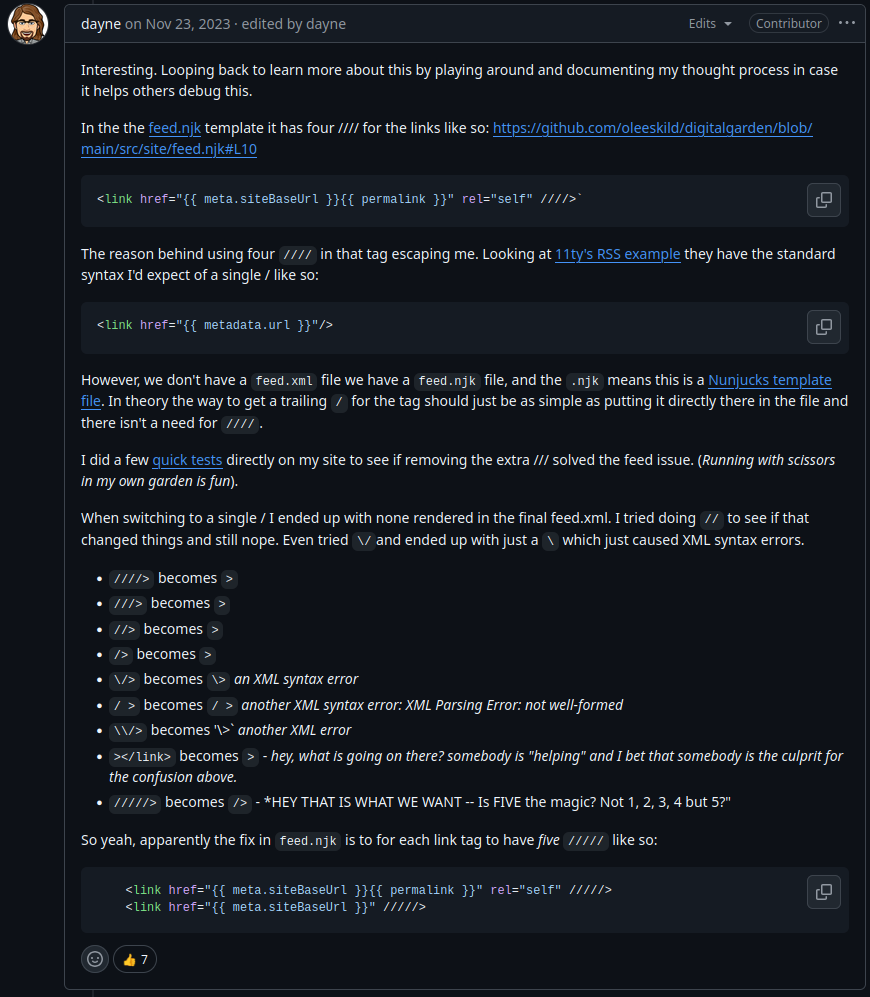Expand the Edits dropdown
The image size is (870, 997).
(x=709, y=23)
